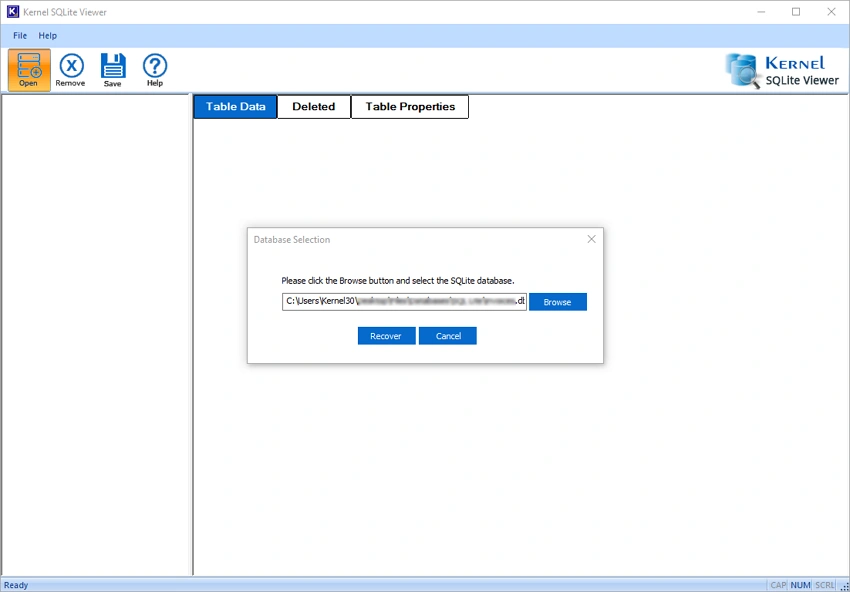Click the 'Please click the Browse button' instruction text
This screenshot has width=850, height=592.
coord(397,281)
